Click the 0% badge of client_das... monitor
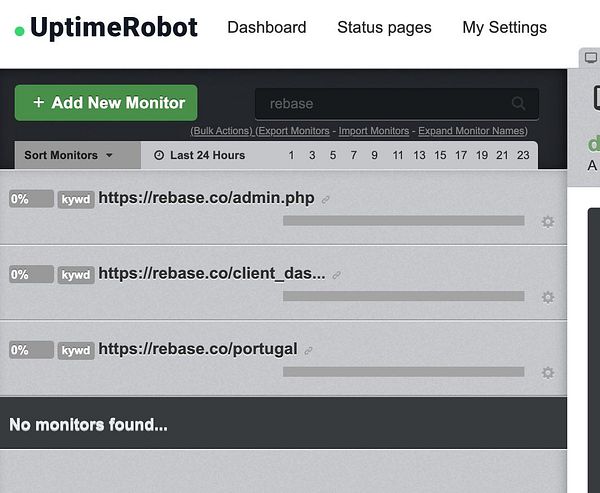Image resolution: width=600 pixels, height=493 pixels. click(31, 274)
